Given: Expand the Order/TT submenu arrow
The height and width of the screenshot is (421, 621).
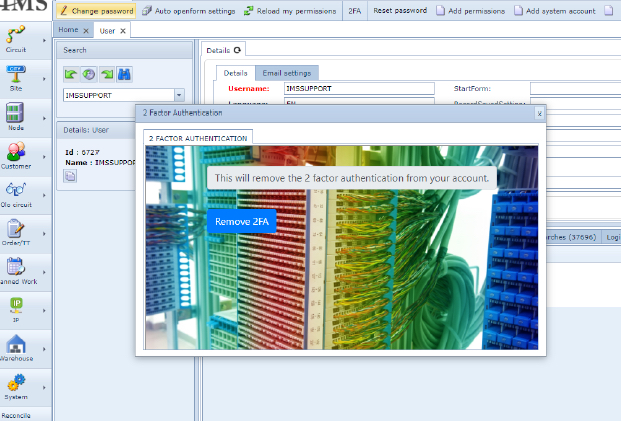Looking at the screenshot, I should click(x=44, y=234).
